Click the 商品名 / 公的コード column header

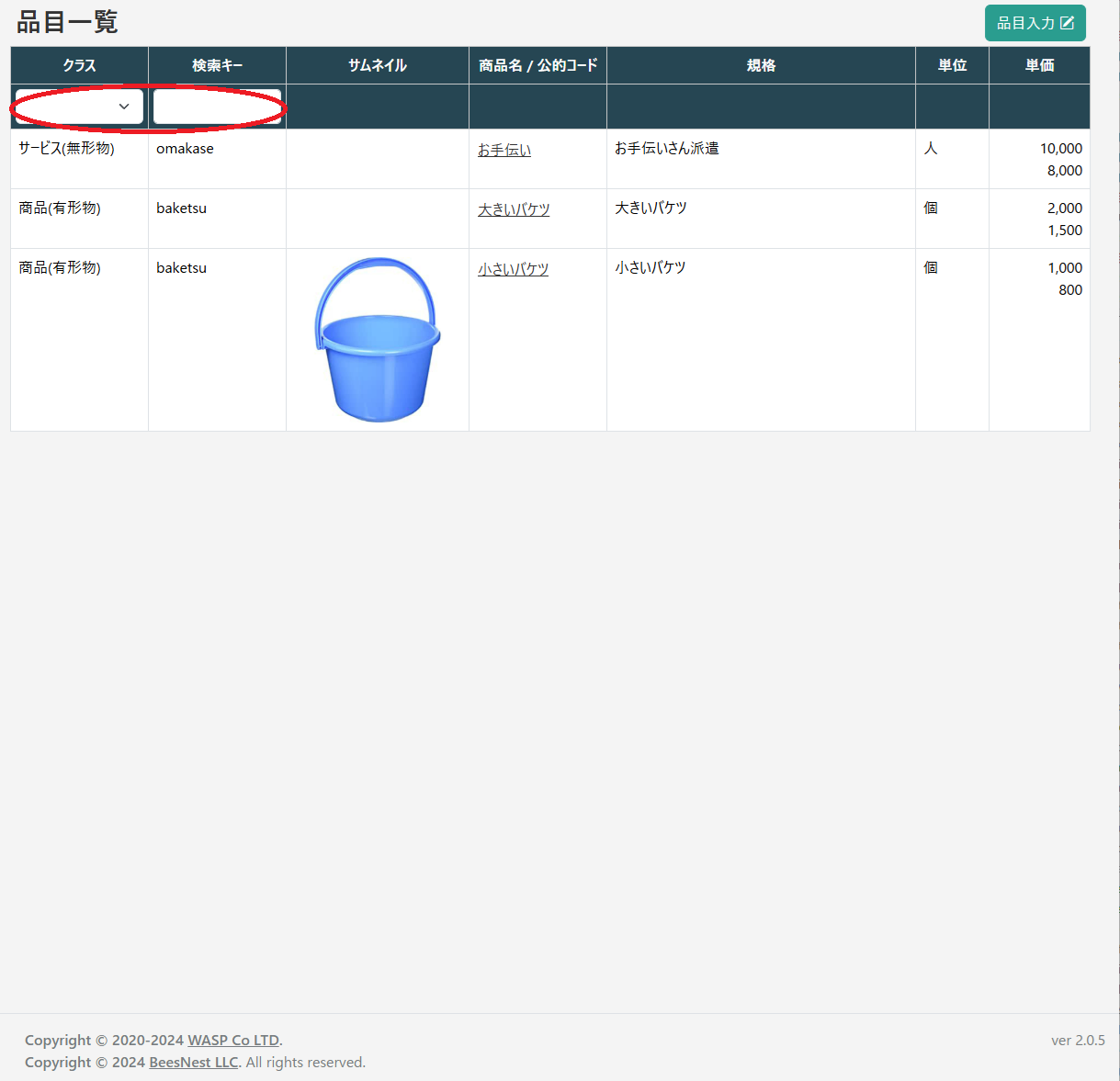(x=537, y=65)
